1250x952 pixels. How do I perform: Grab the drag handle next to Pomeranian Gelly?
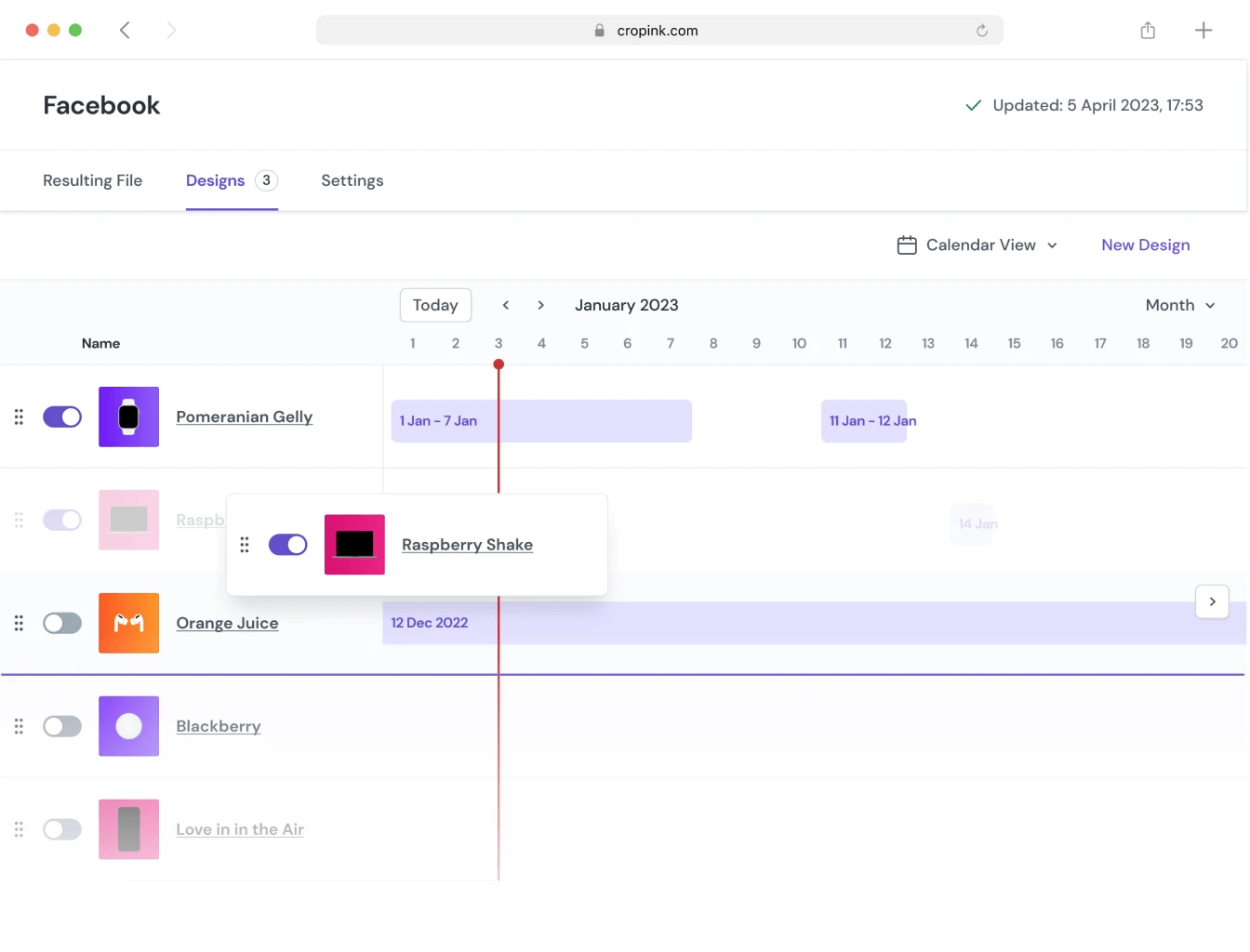tap(18, 416)
